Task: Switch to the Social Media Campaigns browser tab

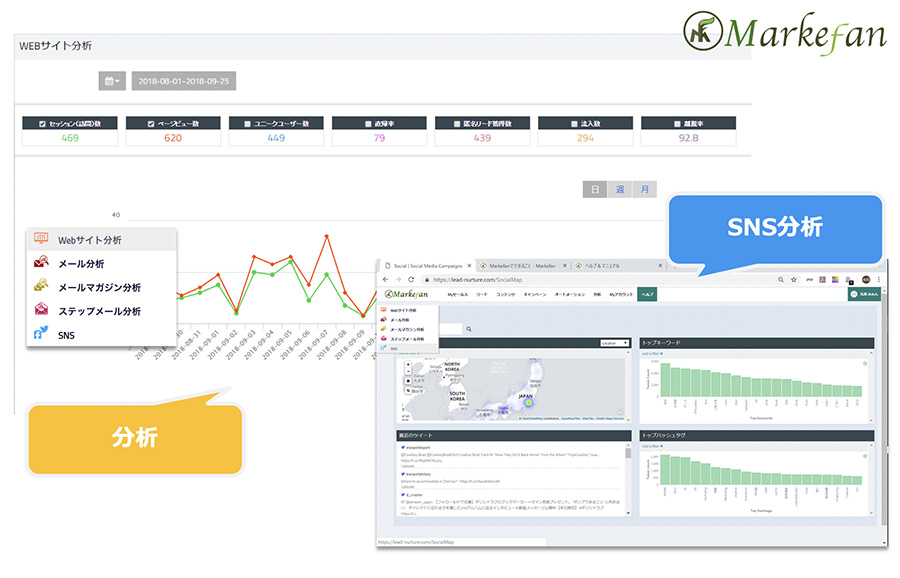Action: (x=426, y=266)
